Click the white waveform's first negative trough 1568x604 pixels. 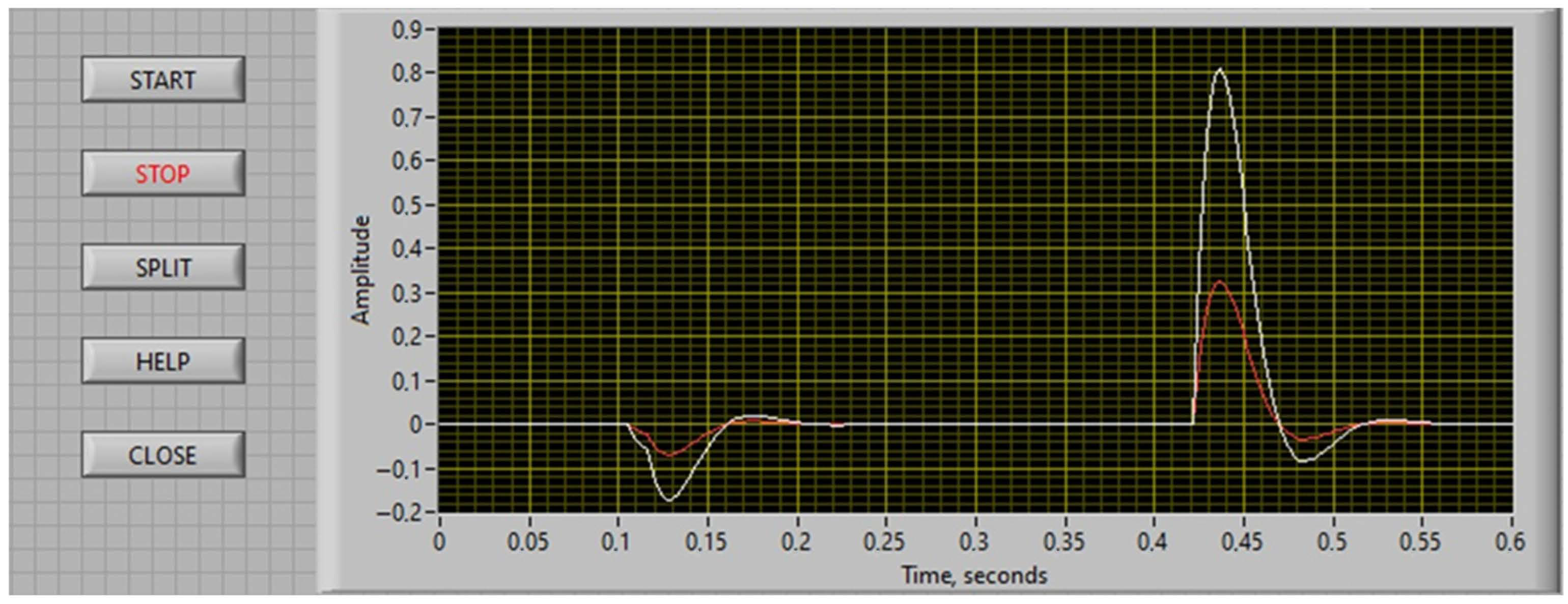coord(669,500)
